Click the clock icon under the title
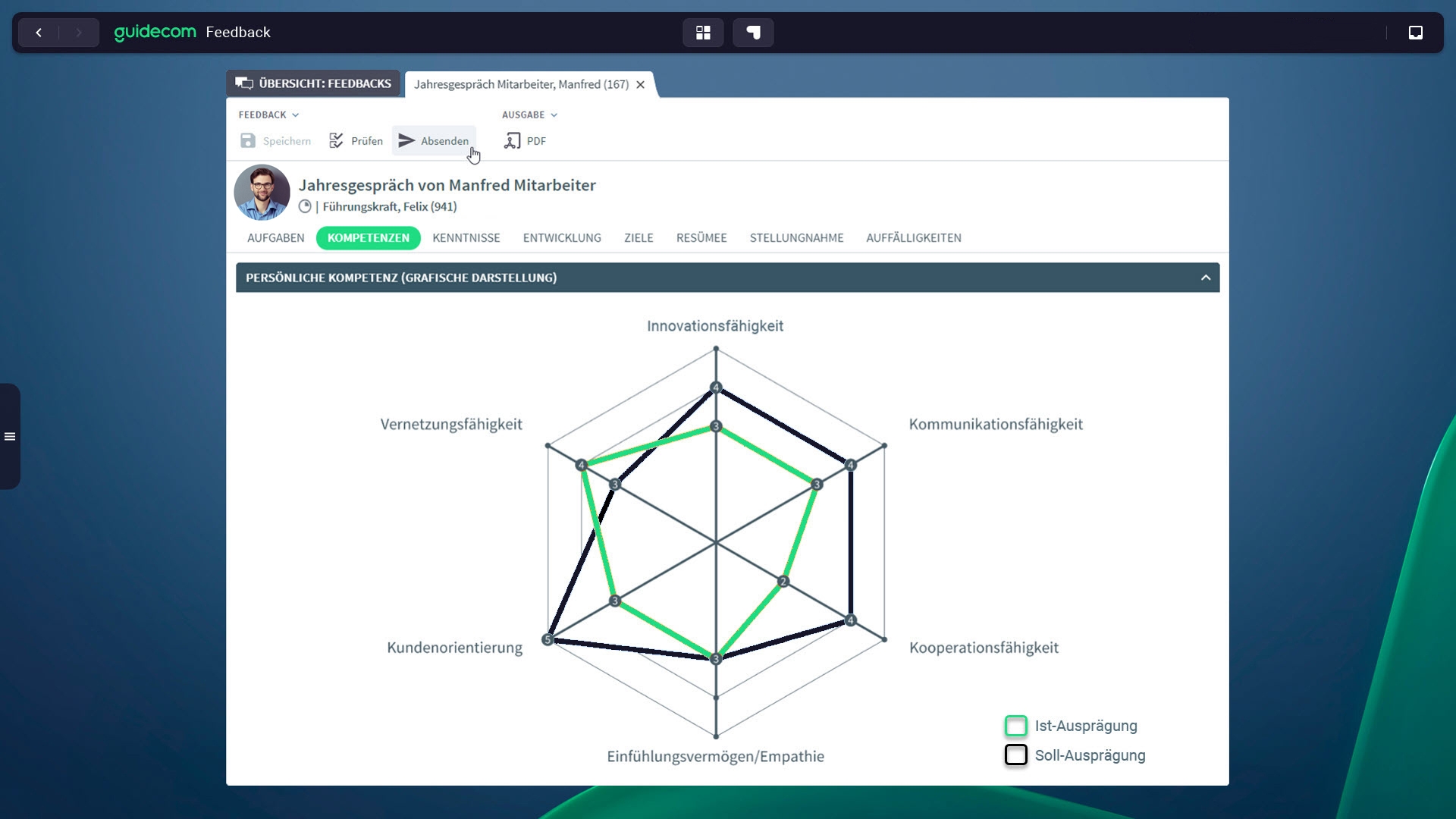1456x819 pixels. point(305,206)
